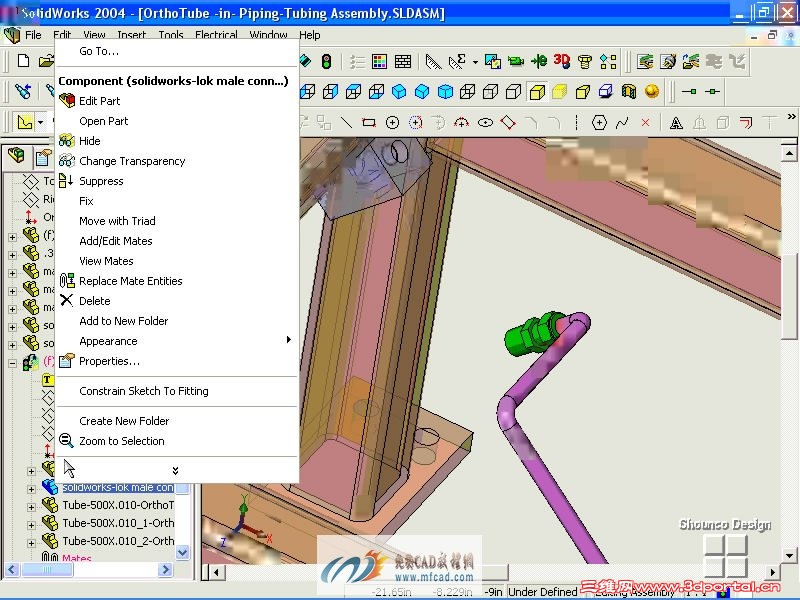Select the Parallelogram sketch tool
This screenshot has height=600, width=800.
[x=508, y=122]
